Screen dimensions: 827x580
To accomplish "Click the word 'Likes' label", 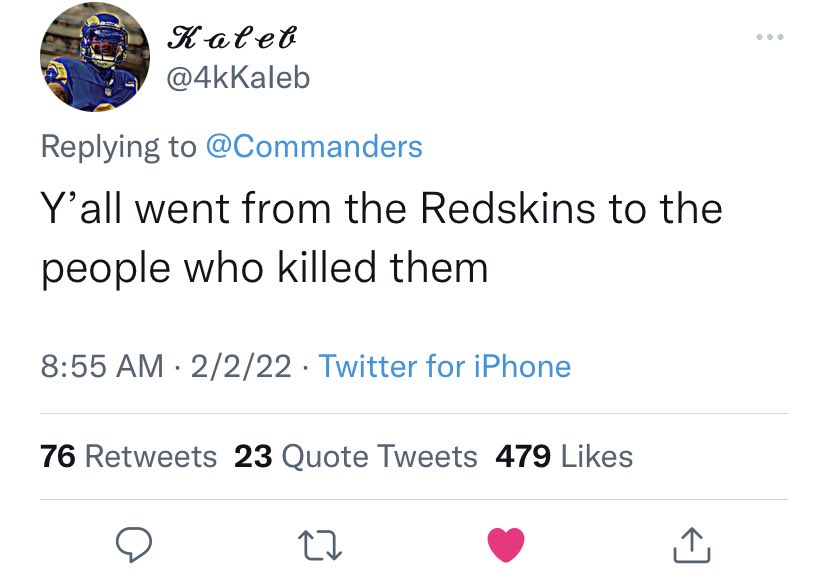I will (597, 456).
